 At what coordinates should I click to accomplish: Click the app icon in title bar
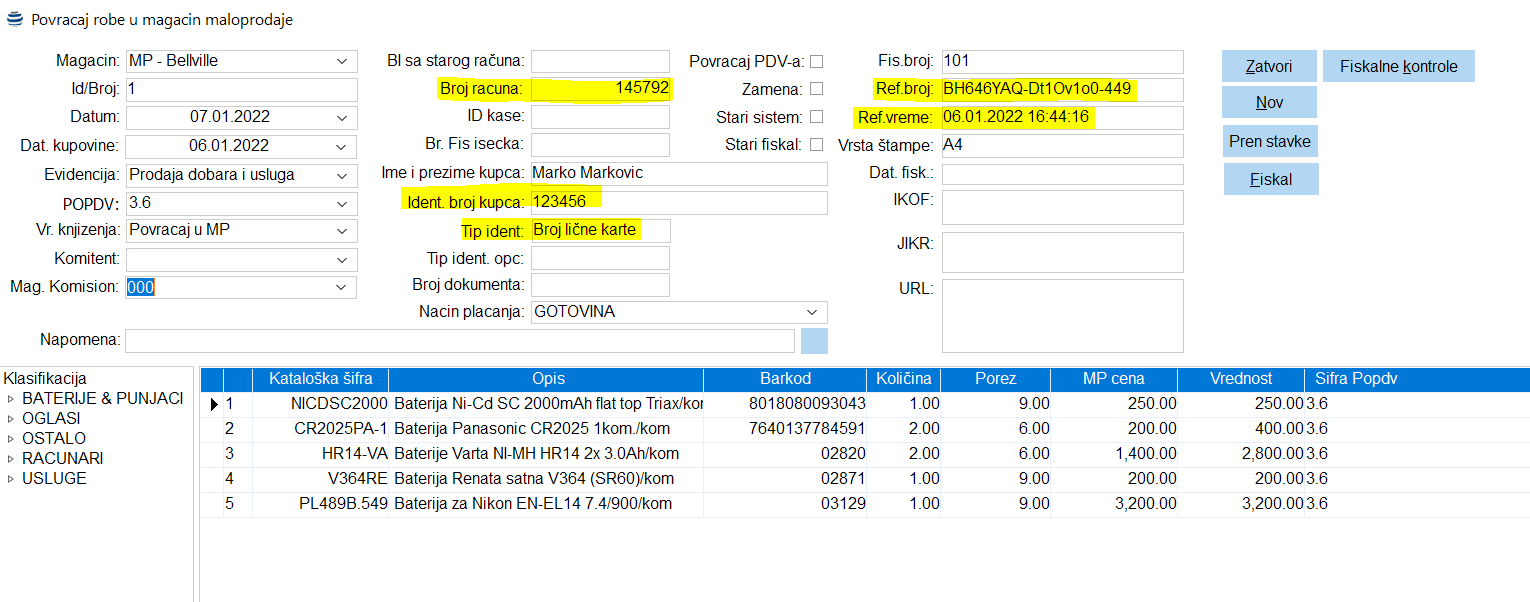pos(15,19)
